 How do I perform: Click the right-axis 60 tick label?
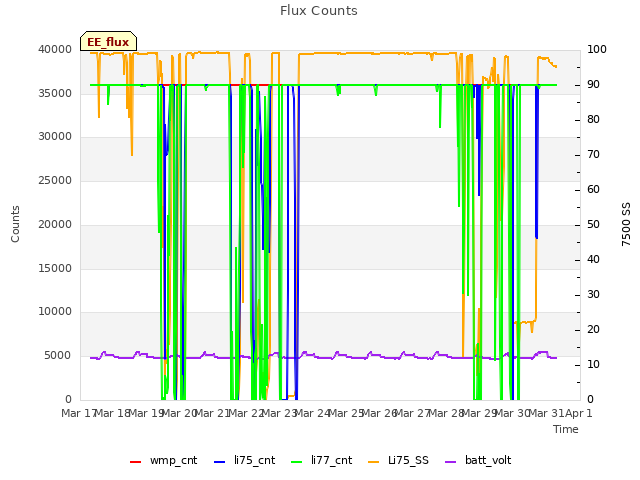click(x=593, y=190)
